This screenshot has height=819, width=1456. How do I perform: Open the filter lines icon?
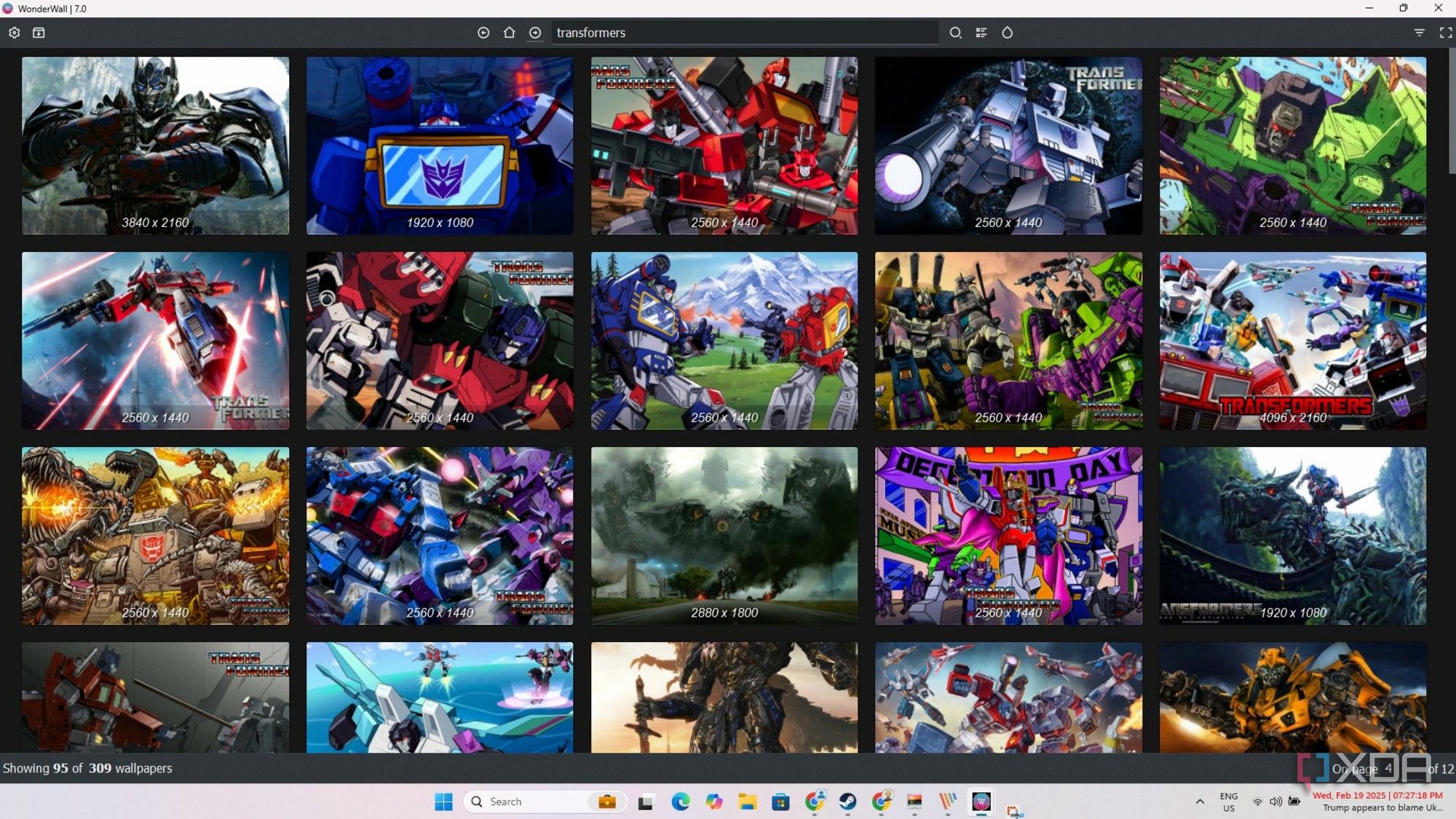click(1420, 33)
